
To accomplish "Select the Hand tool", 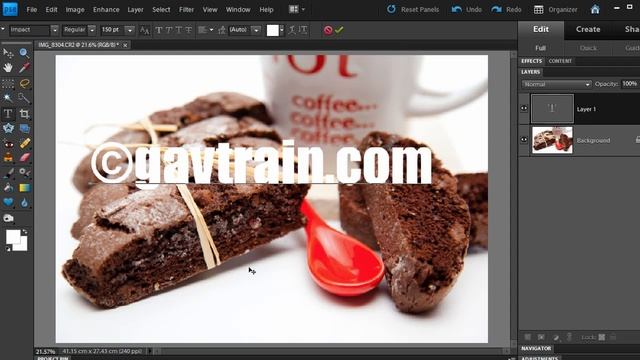I will pos(8,68).
